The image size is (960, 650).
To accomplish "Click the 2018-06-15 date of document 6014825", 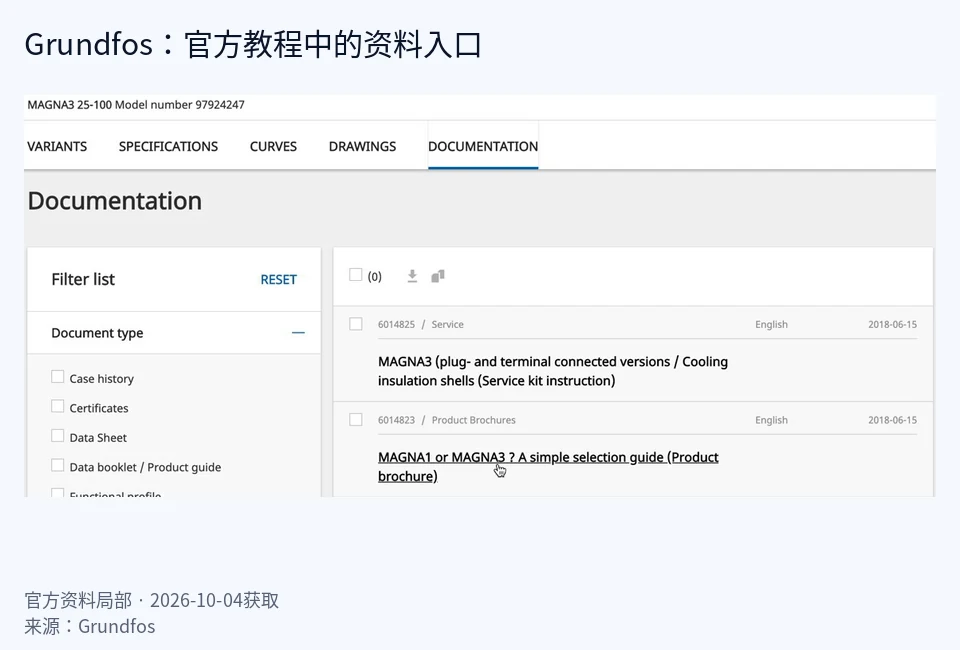I will click(x=893, y=324).
